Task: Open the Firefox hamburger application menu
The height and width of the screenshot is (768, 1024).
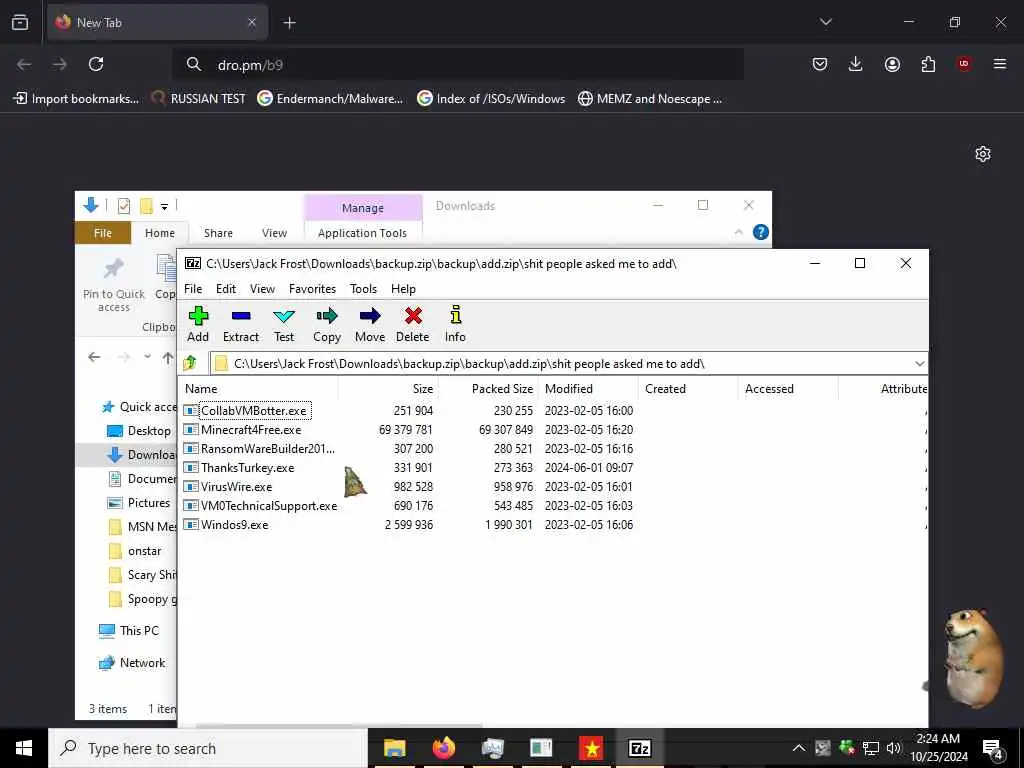Action: point(1000,64)
